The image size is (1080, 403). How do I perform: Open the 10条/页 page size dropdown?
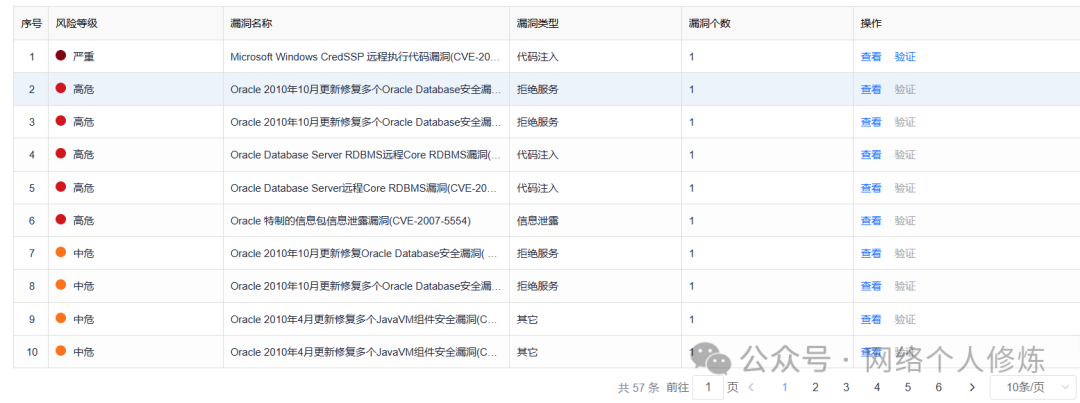pos(1032,387)
